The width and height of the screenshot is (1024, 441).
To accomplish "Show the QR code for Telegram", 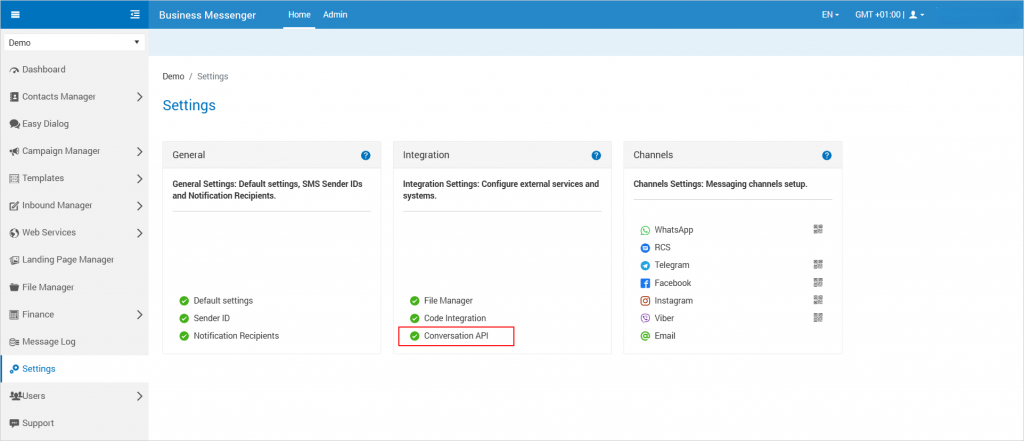I will pos(818,265).
